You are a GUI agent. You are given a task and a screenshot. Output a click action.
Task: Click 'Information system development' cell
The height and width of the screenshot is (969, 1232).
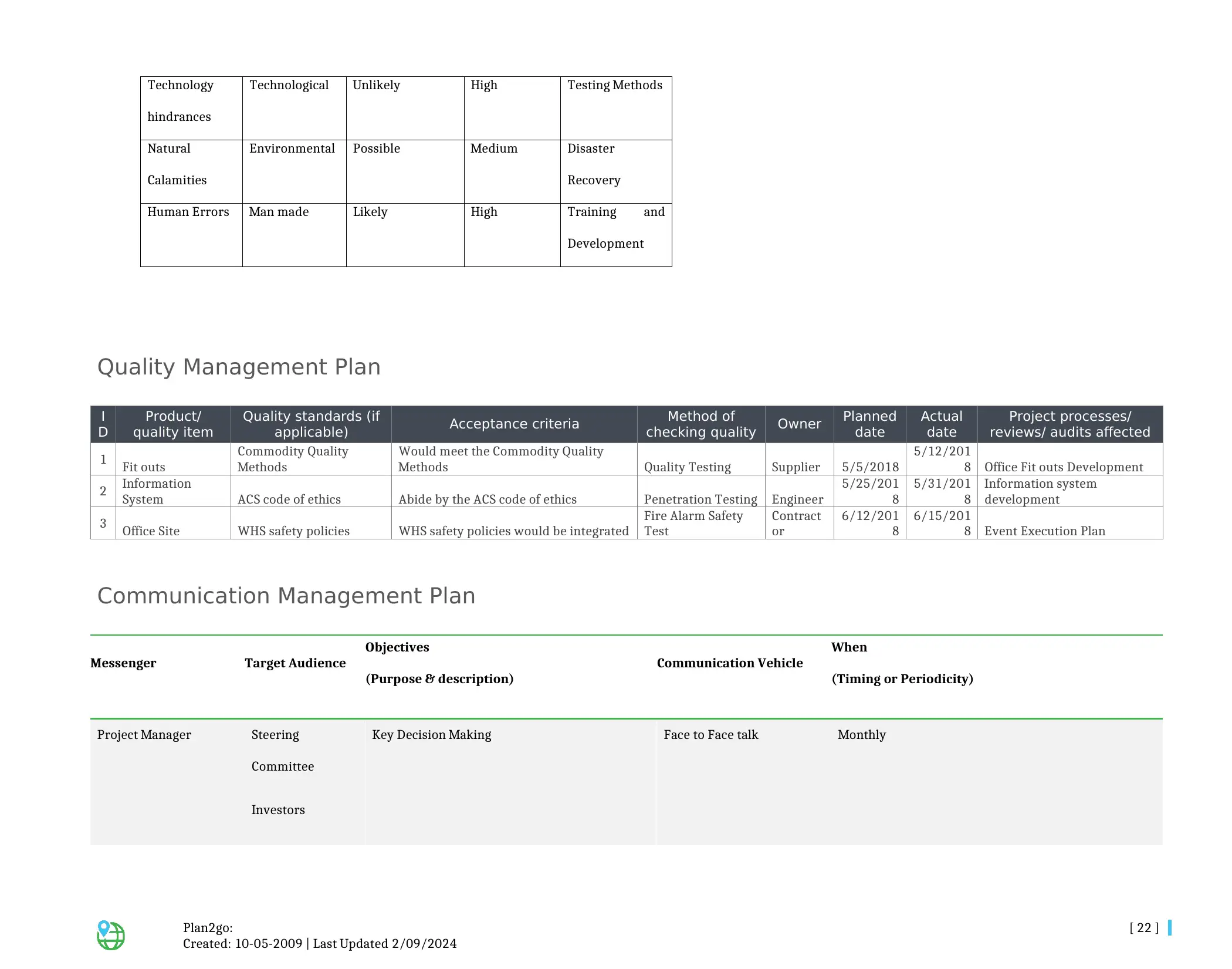pos(1070,491)
